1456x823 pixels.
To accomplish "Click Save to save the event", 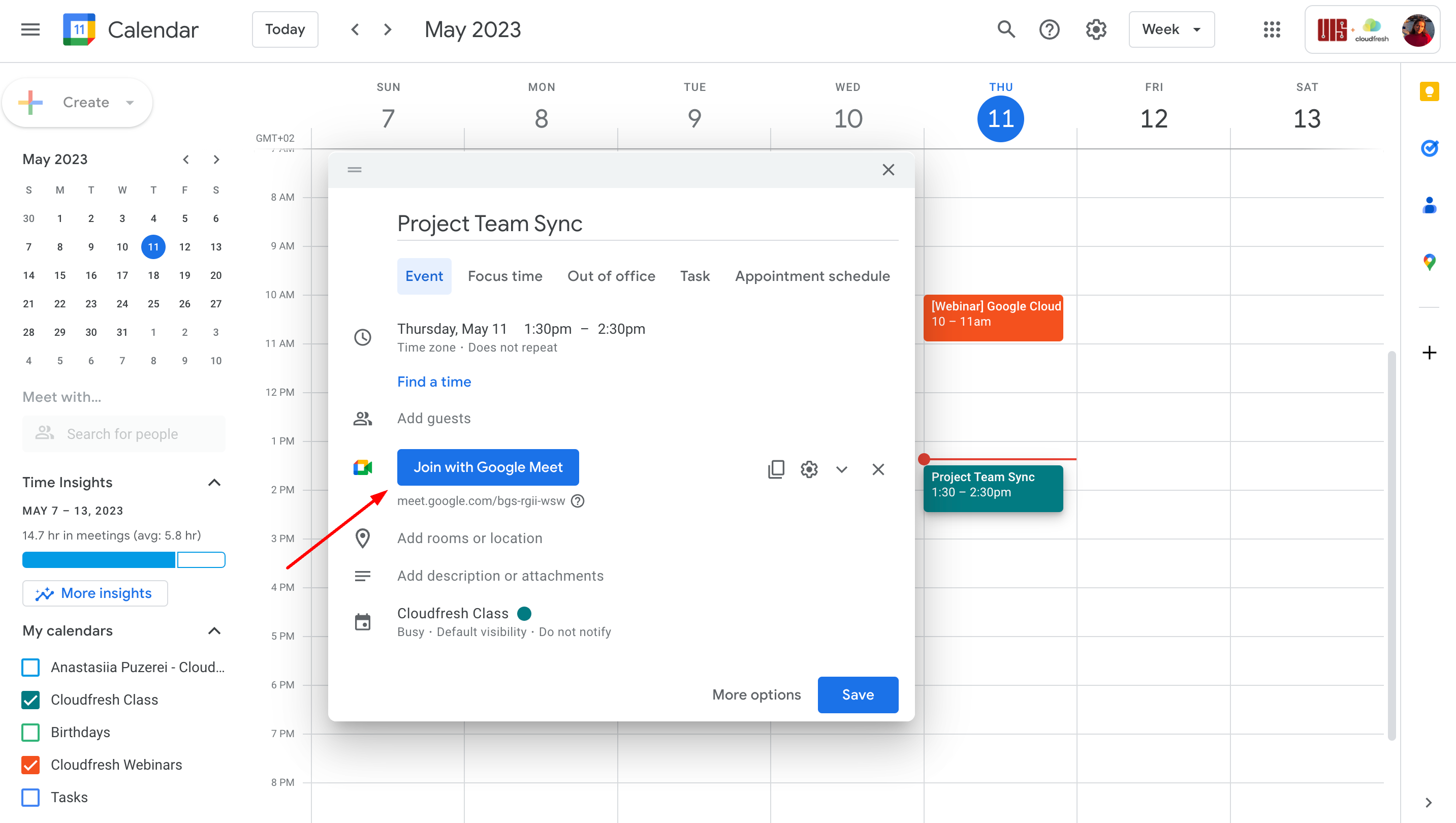I will 857,694.
